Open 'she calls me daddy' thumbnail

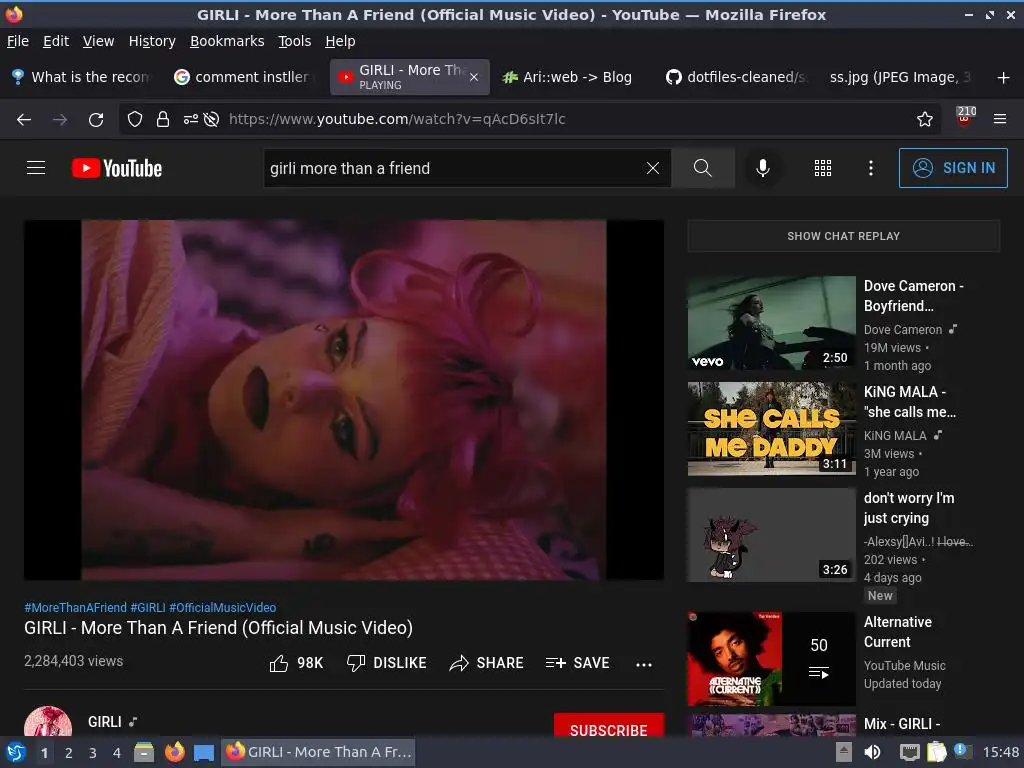[771, 428]
